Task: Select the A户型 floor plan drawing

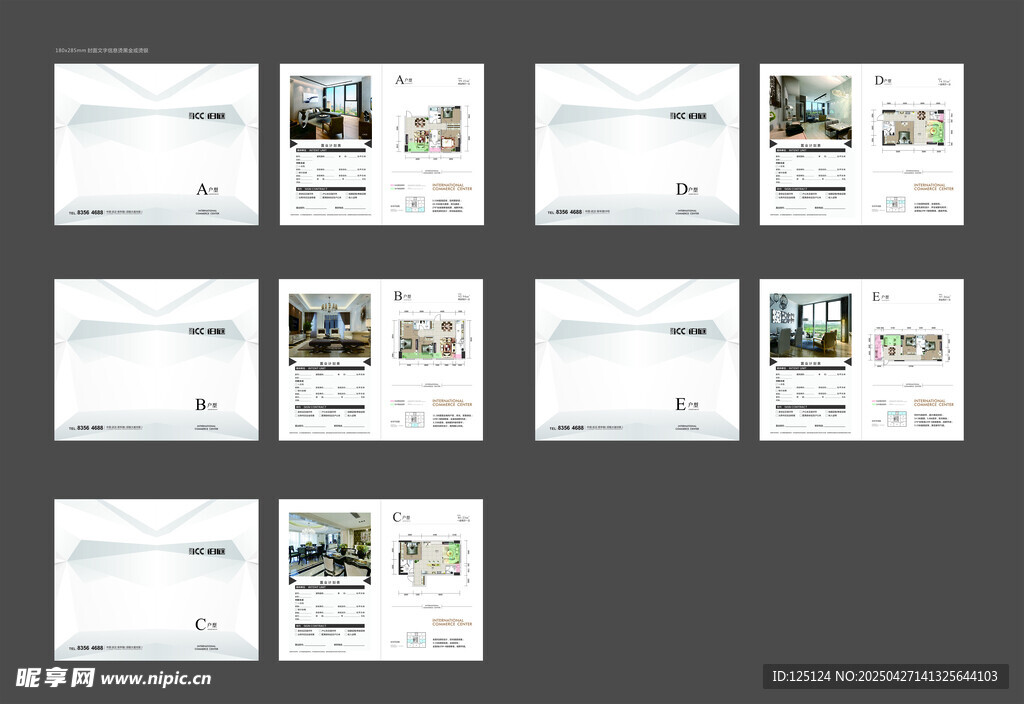Action: coord(432,131)
